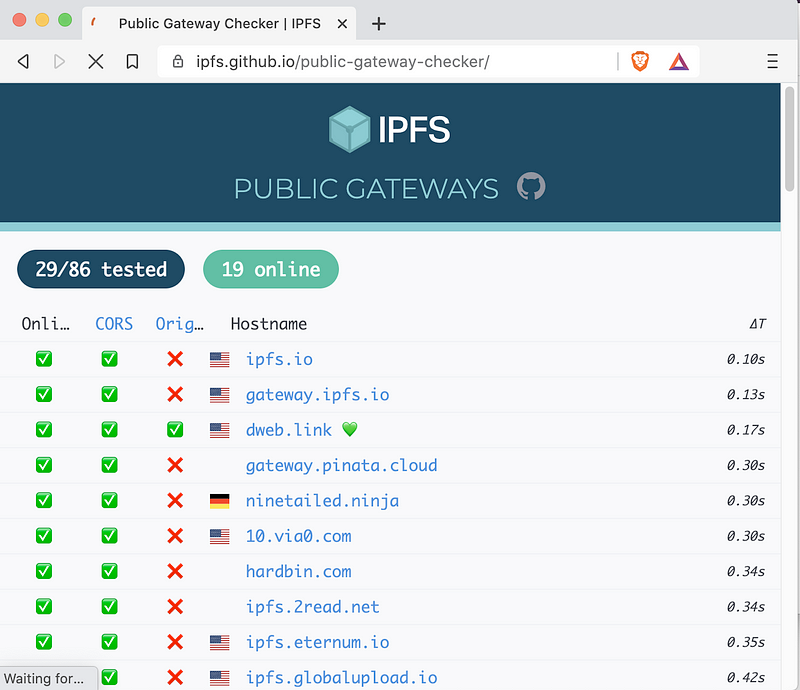Screen dimensions: 800x690
Task: Open the ipfs.io gateway link
Action: (x=279, y=359)
